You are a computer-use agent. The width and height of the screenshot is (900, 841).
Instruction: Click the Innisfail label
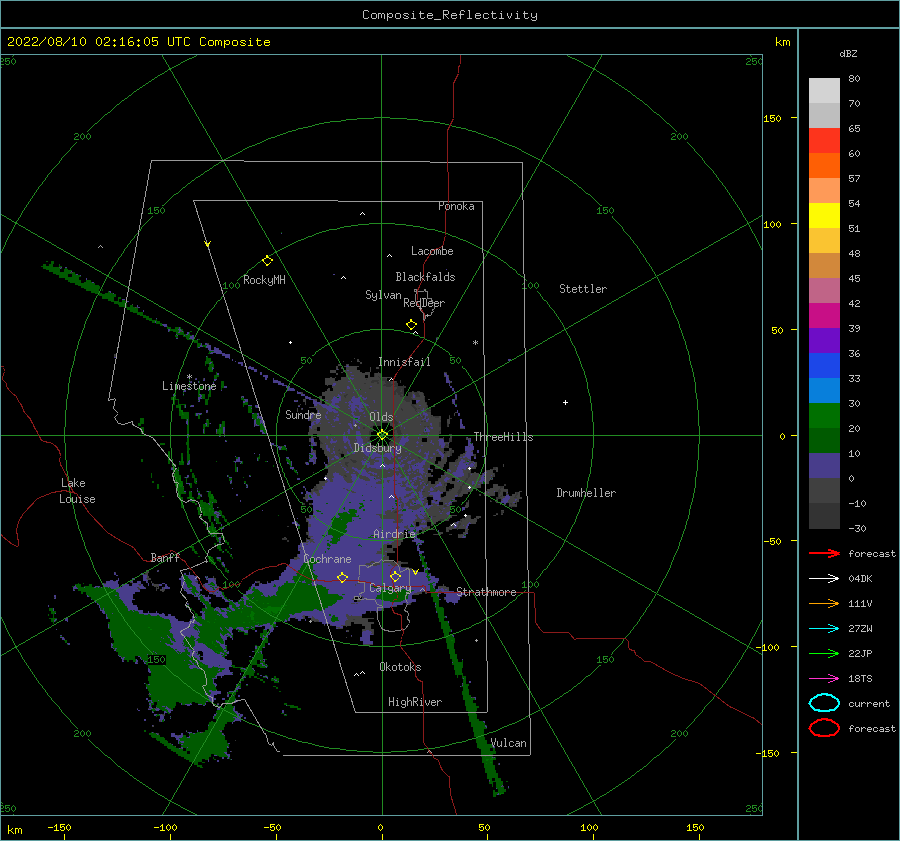pyautogui.click(x=404, y=362)
